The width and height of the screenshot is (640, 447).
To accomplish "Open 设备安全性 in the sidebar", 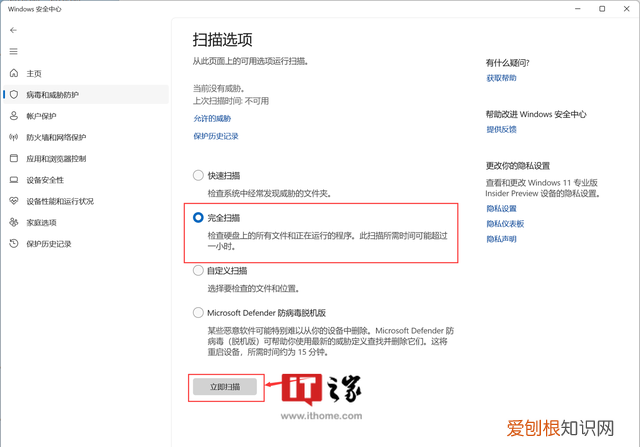I will point(85,180).
